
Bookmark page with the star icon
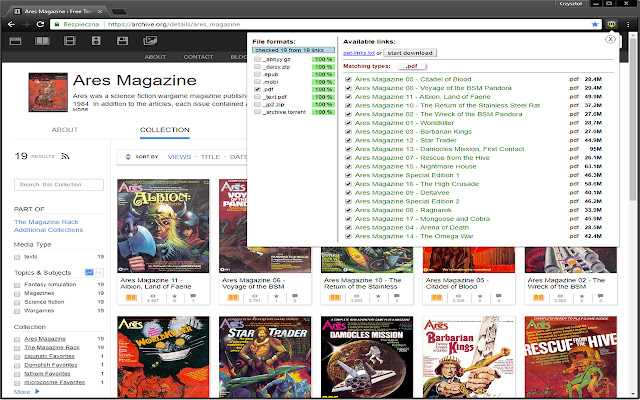pos(595,22)
